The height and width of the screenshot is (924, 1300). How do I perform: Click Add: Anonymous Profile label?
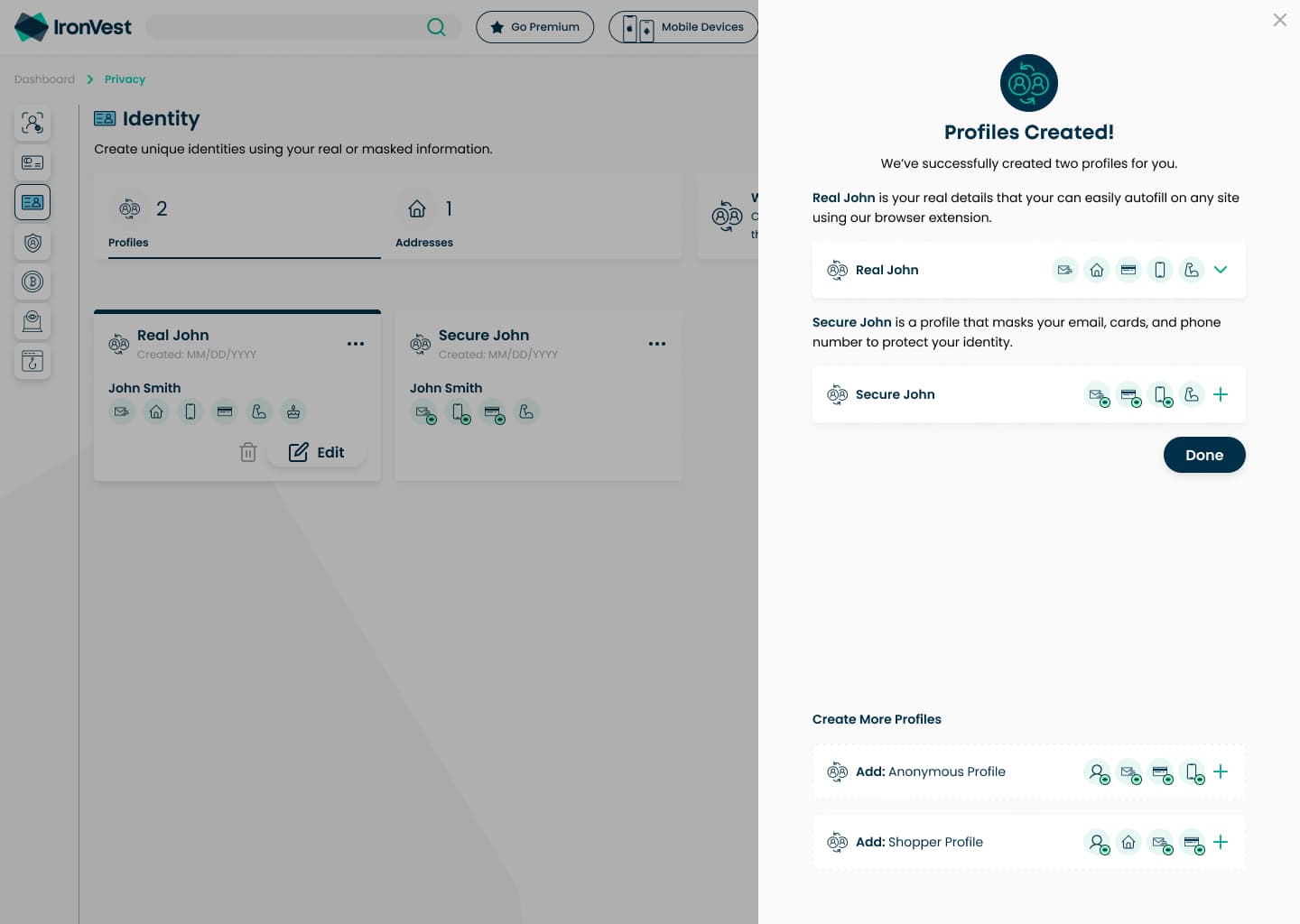pos(931,772)
